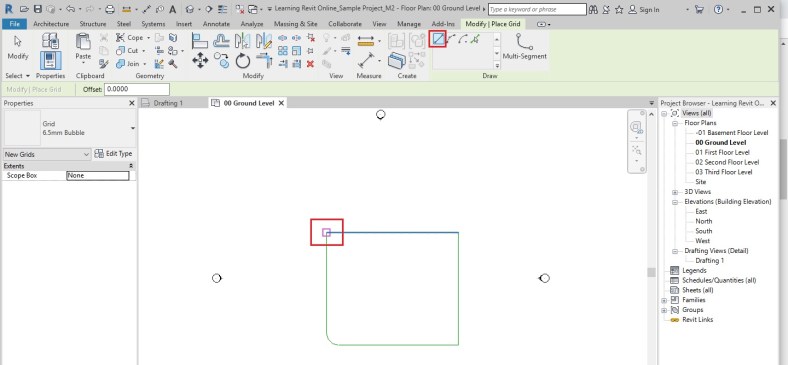Screen dimensions: 788x365
Task: Click the Zoom Region icon in navigation bar
Action: tap(636, 150)
